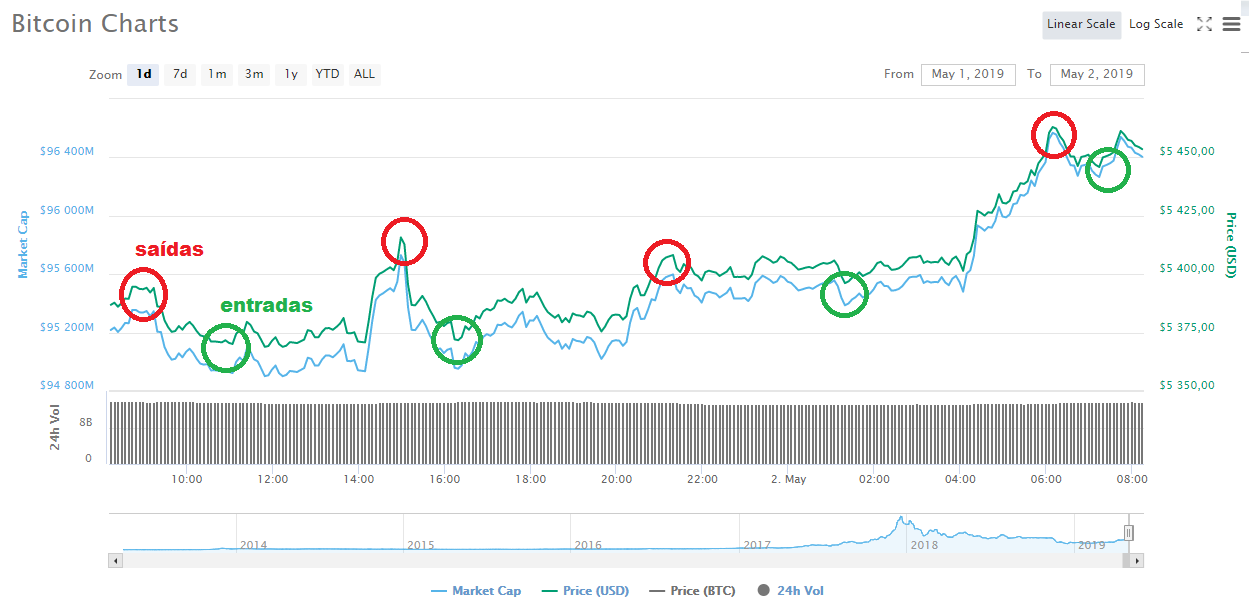Click the 16:00 time axis label

pos(445,479)
